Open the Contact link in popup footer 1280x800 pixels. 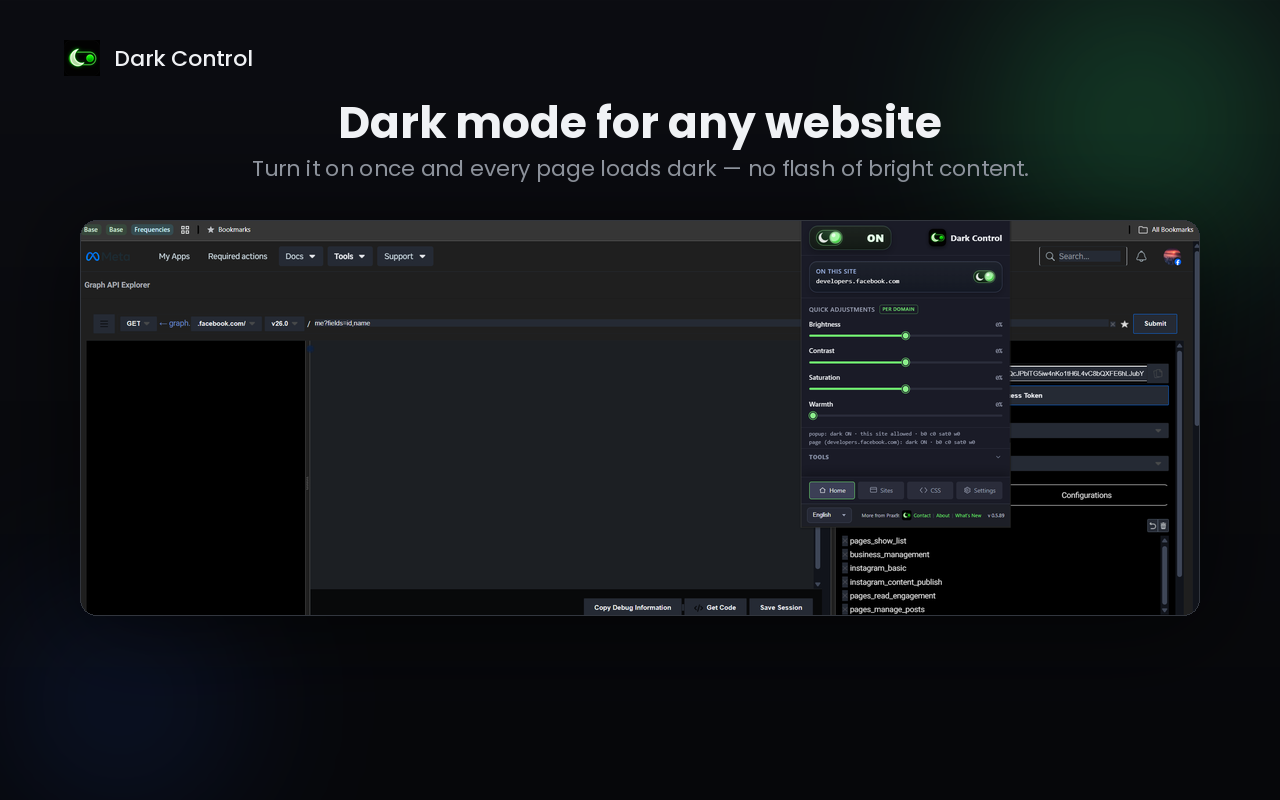[x=922, y=516]
